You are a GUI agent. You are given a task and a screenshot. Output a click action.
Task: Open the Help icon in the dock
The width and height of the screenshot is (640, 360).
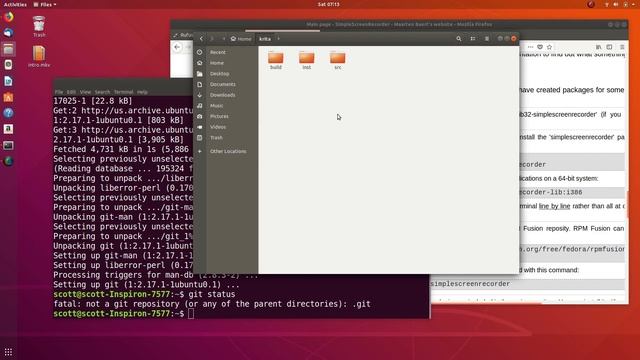tap(8, 113)
